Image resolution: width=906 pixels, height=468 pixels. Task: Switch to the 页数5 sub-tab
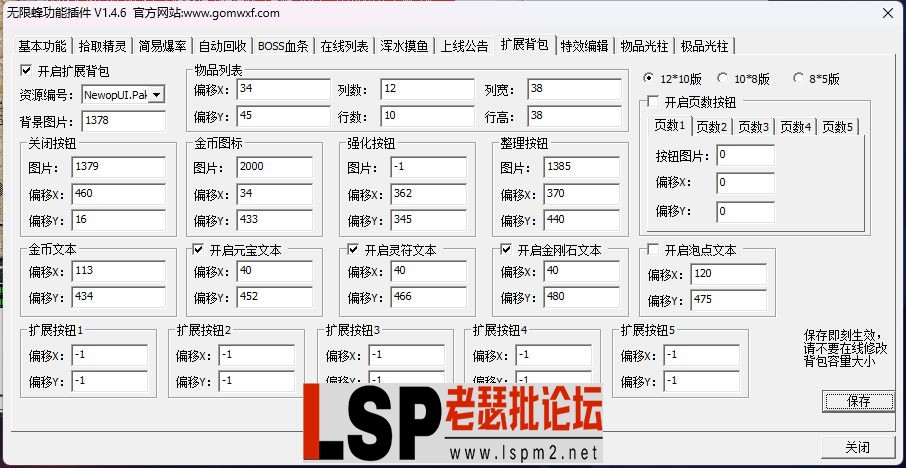point(838,127)
